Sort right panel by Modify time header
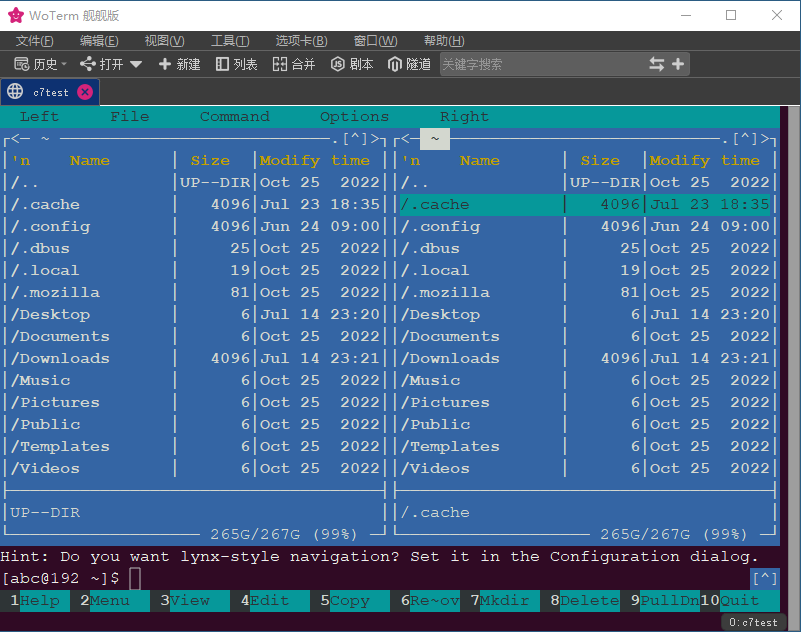801x632 pixels. 704,160
